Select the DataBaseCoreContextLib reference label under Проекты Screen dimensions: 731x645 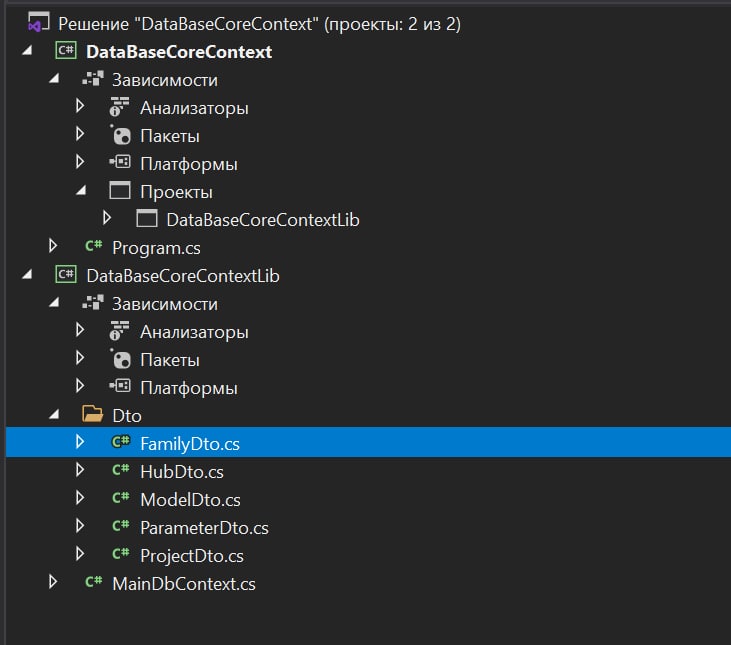point(263,220)
